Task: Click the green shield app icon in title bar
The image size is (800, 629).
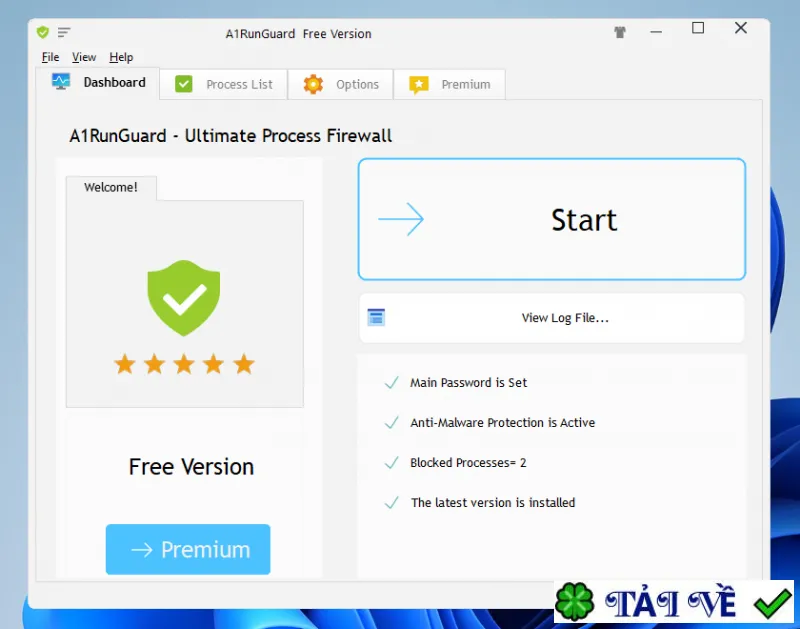Action: (x=43, y=33)
